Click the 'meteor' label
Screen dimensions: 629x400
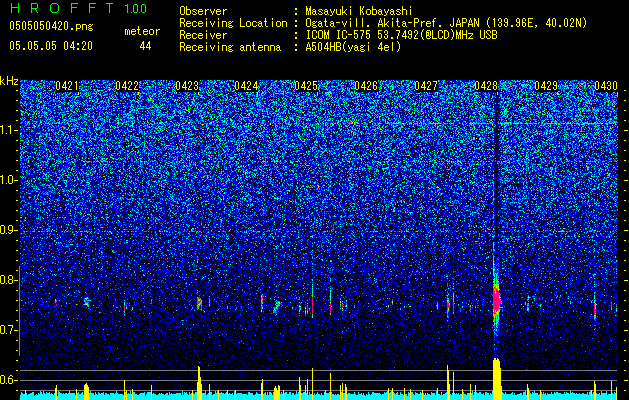[x=142, y=31]
